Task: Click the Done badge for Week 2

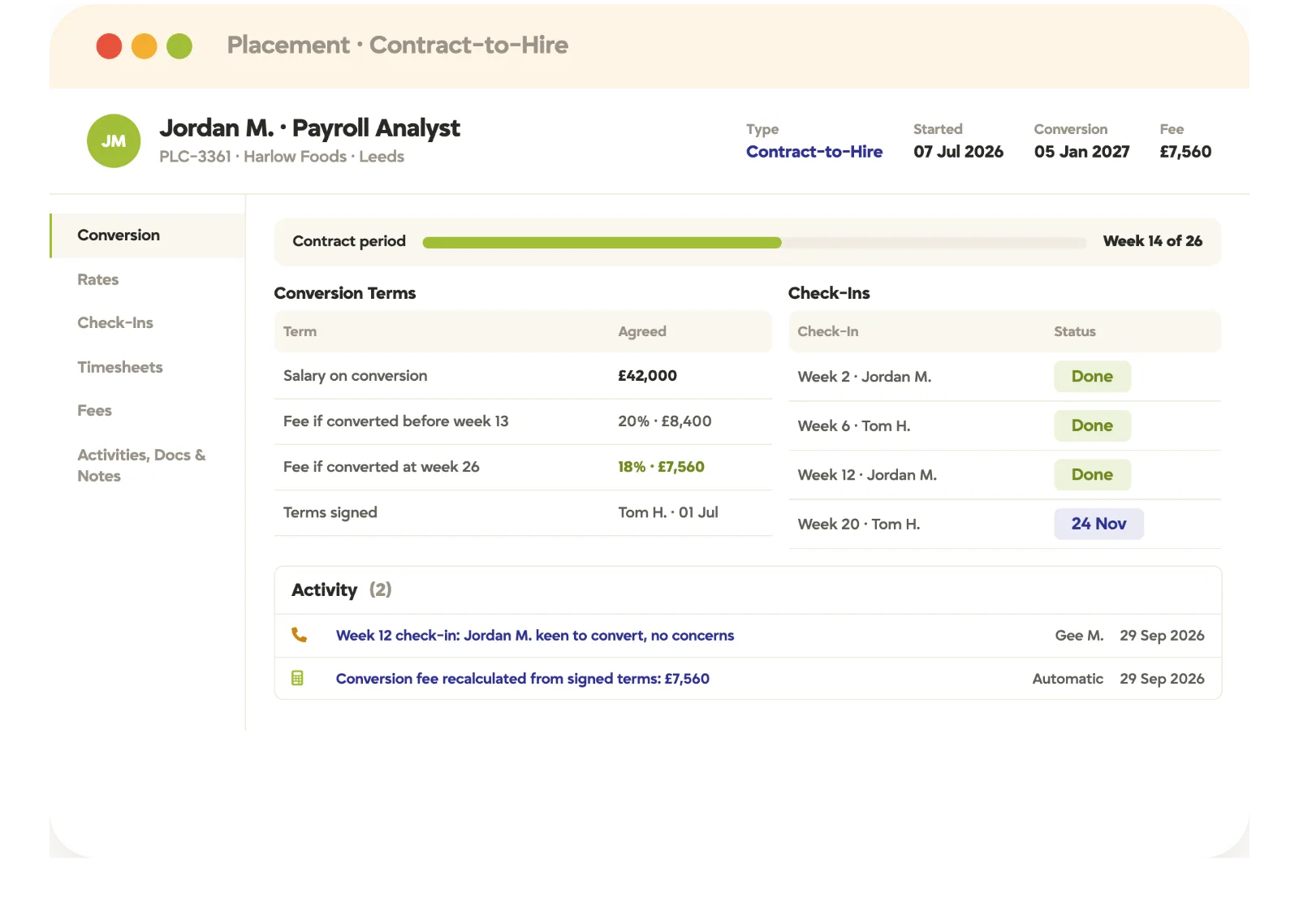Action: click(x=1092, y=377)
